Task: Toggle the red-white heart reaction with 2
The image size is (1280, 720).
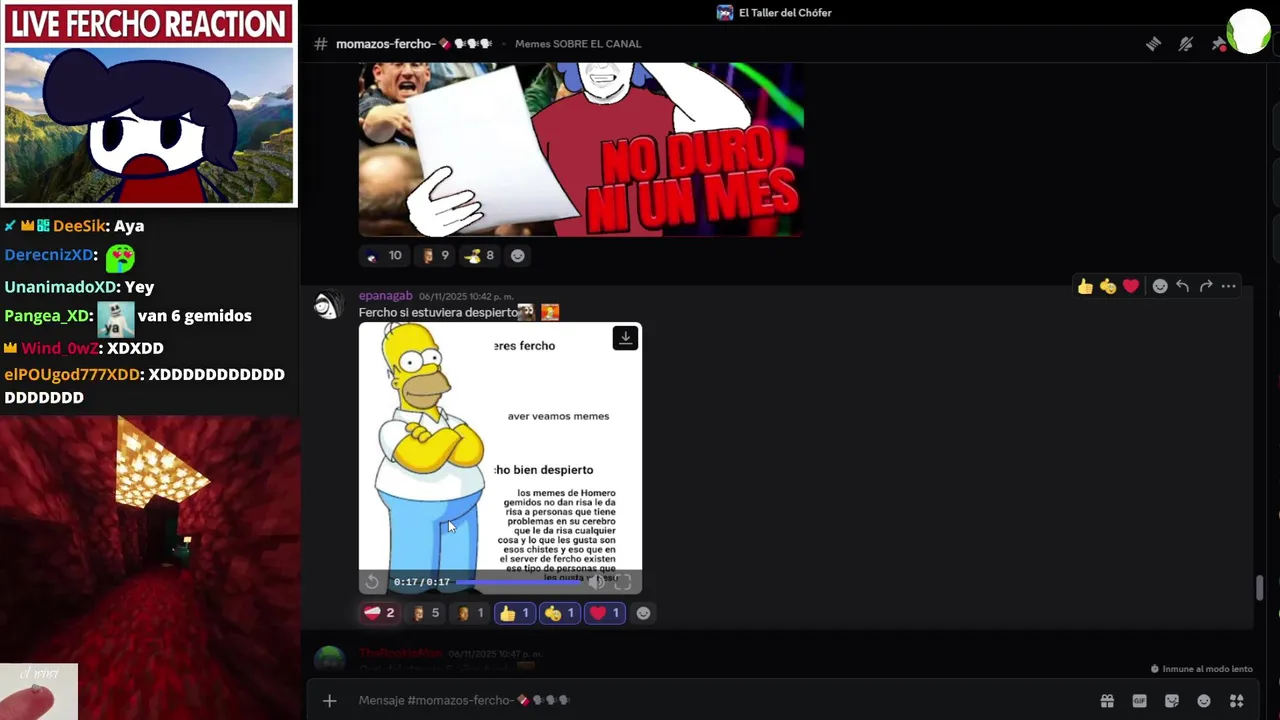Action: coord(379,613)
